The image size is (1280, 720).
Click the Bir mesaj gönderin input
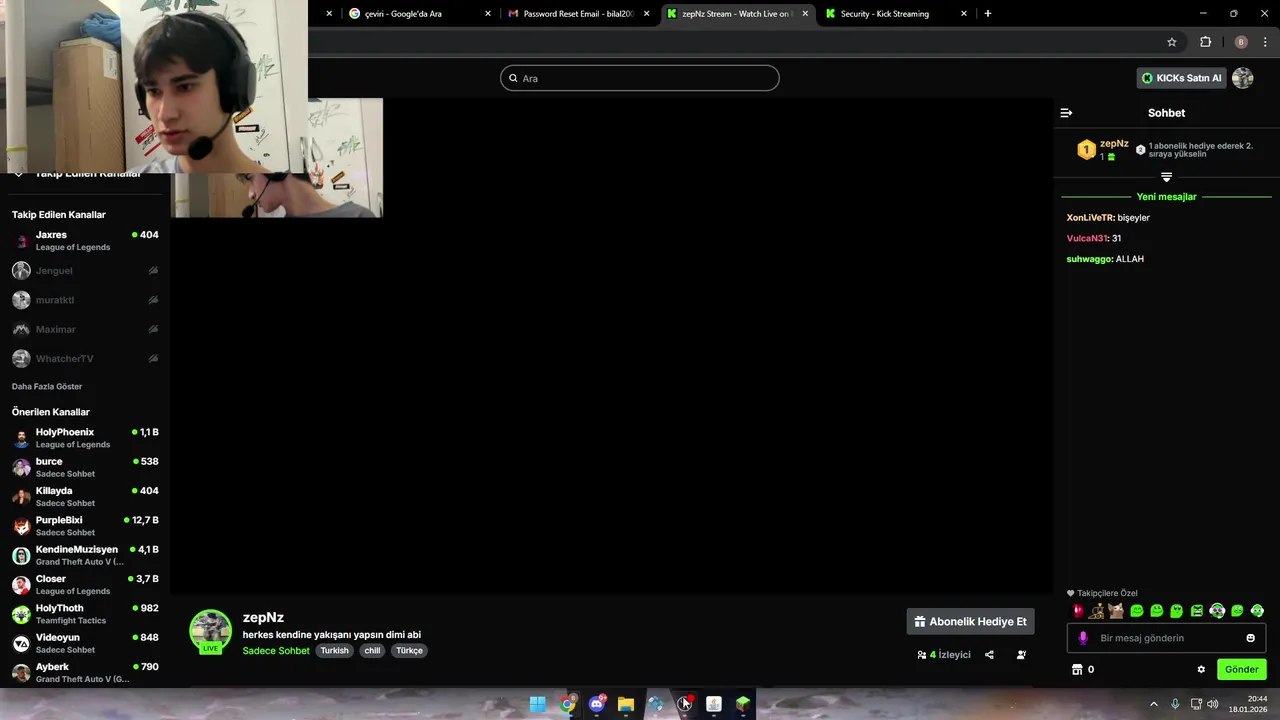[x=1166, y=638]
